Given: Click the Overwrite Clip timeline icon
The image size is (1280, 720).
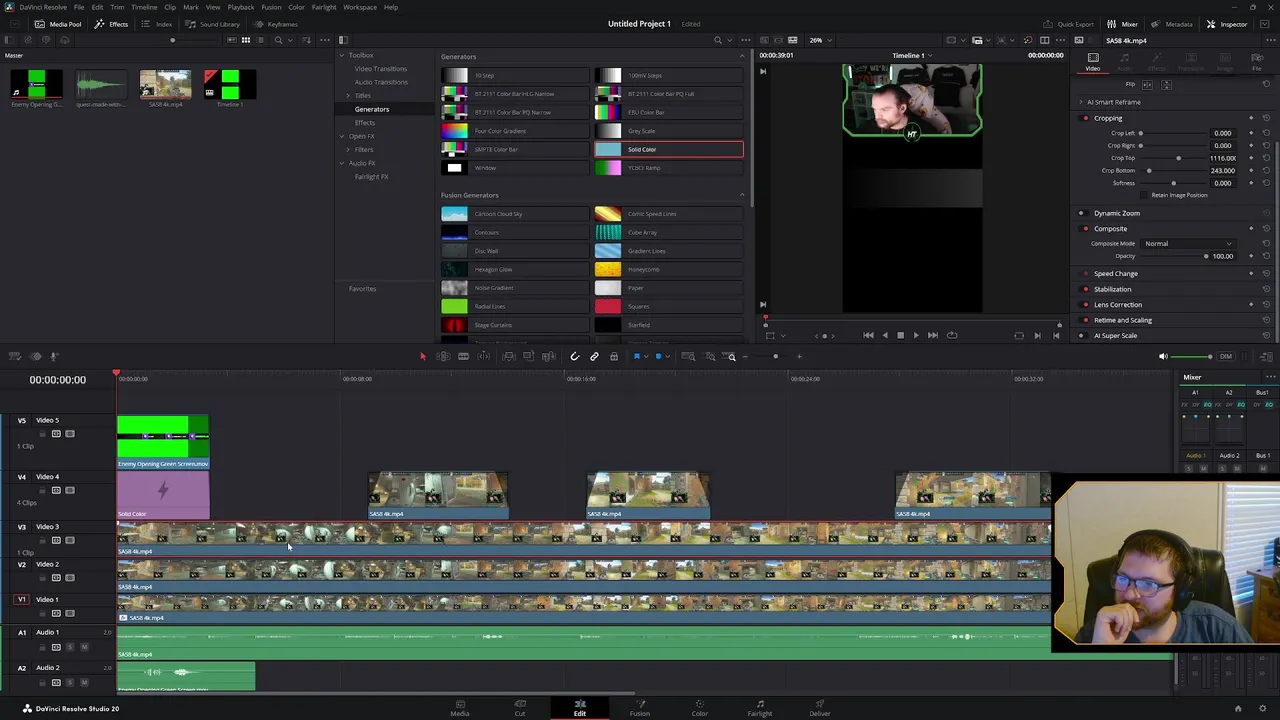Looking at the screenshot, I should pyautogui.click(x=528, y=356).
